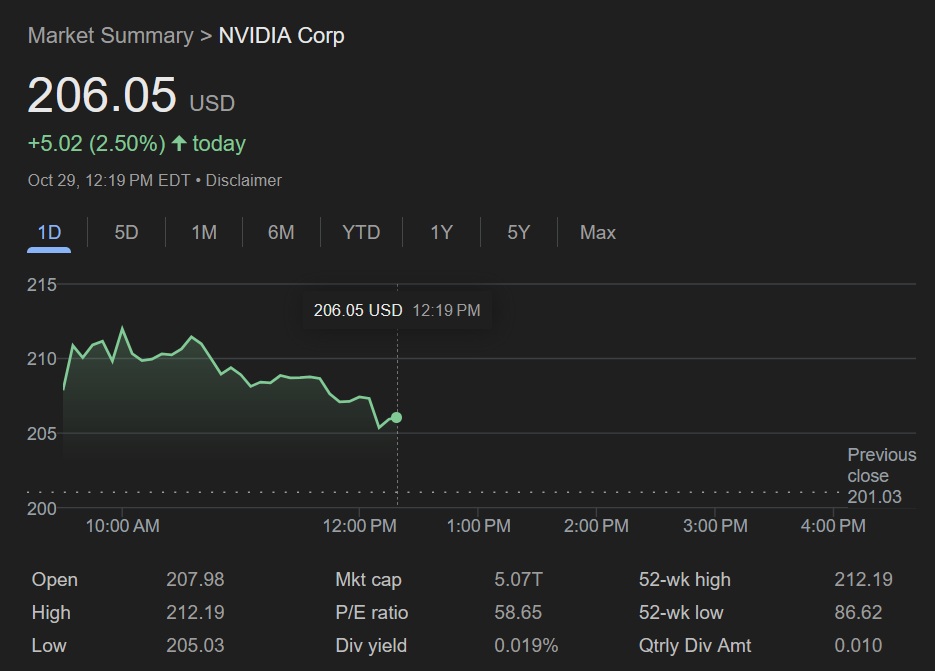Open the 5Y chart range
The image size is (935, 671).
(x=518, y=233)
